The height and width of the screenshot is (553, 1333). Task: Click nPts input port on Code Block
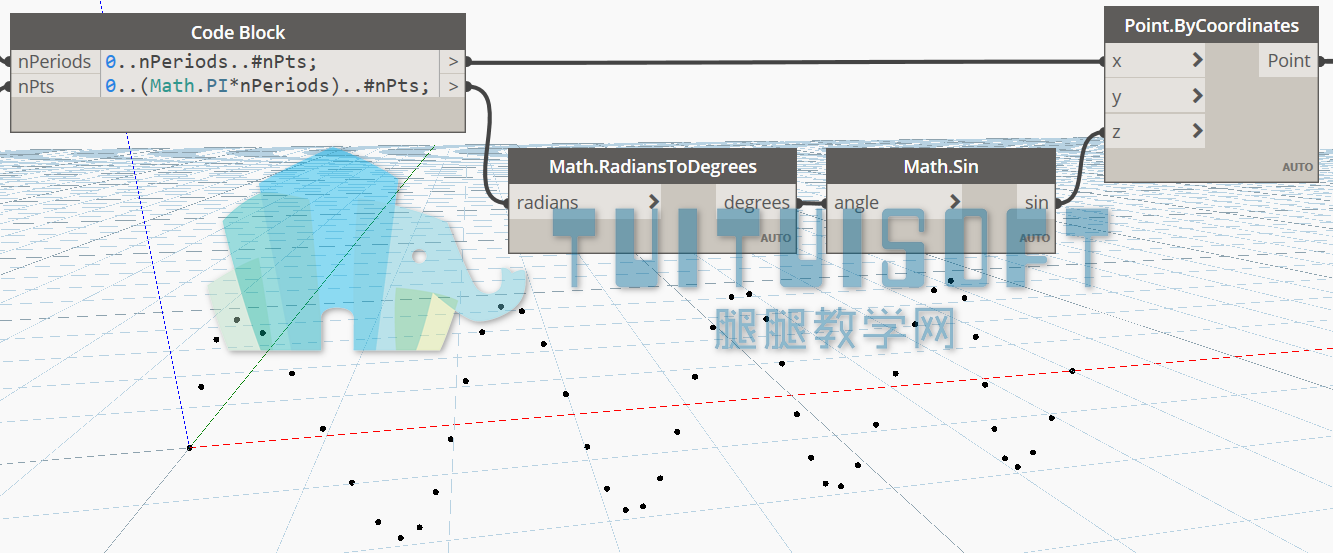[56, 87]
